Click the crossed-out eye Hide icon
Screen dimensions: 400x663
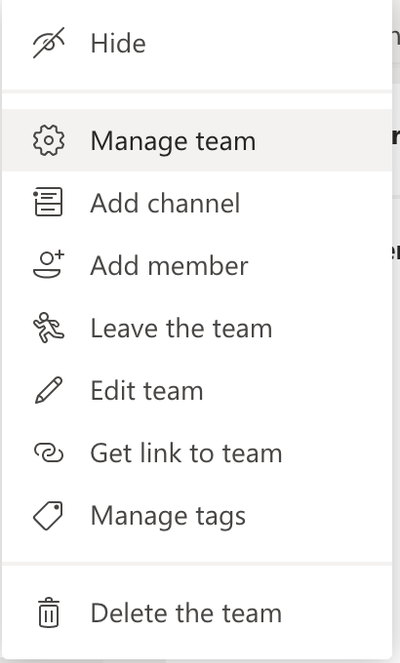tap(49, 43)
